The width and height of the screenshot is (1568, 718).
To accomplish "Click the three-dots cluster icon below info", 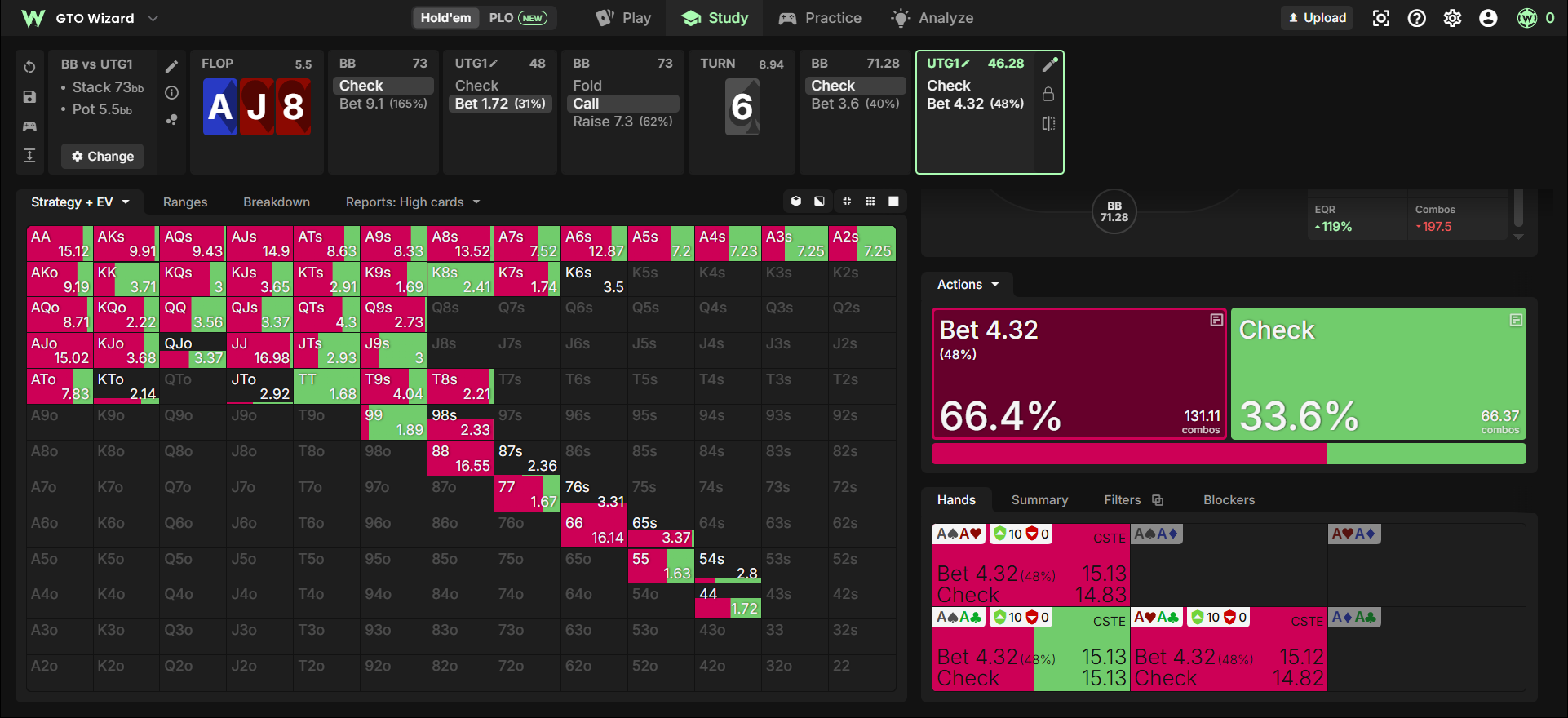I will (171, 119).
